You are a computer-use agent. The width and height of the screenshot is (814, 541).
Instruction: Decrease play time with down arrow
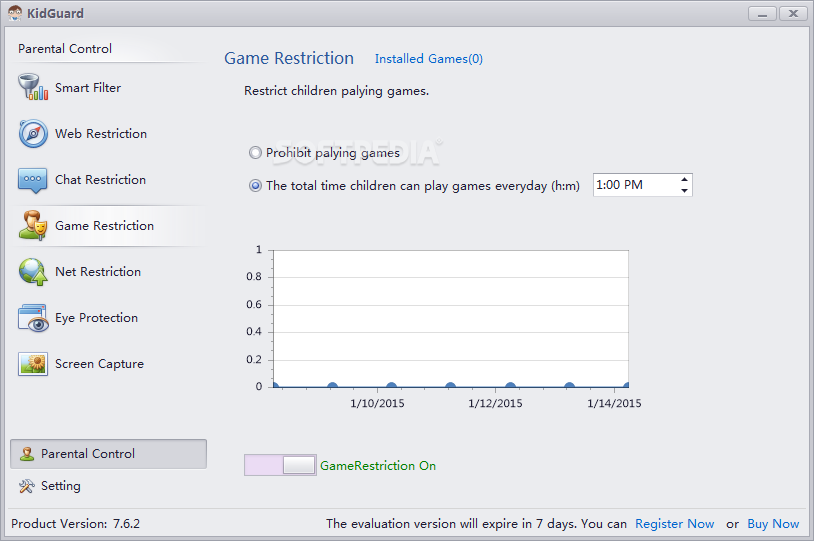pyautogui.click(x=684, y=191)
